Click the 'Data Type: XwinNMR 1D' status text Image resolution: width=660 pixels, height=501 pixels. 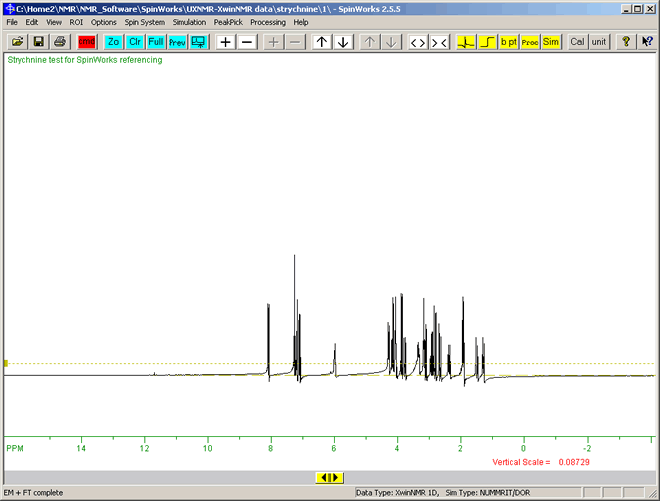pyautogui.click(x=397, y=493)
